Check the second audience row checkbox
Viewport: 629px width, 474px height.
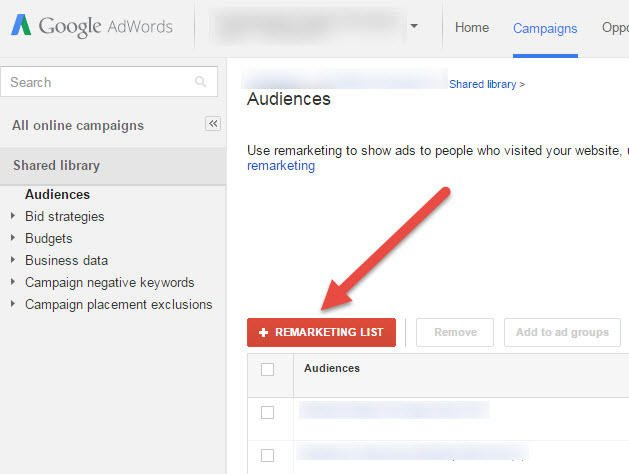click(x=267, y=456)
